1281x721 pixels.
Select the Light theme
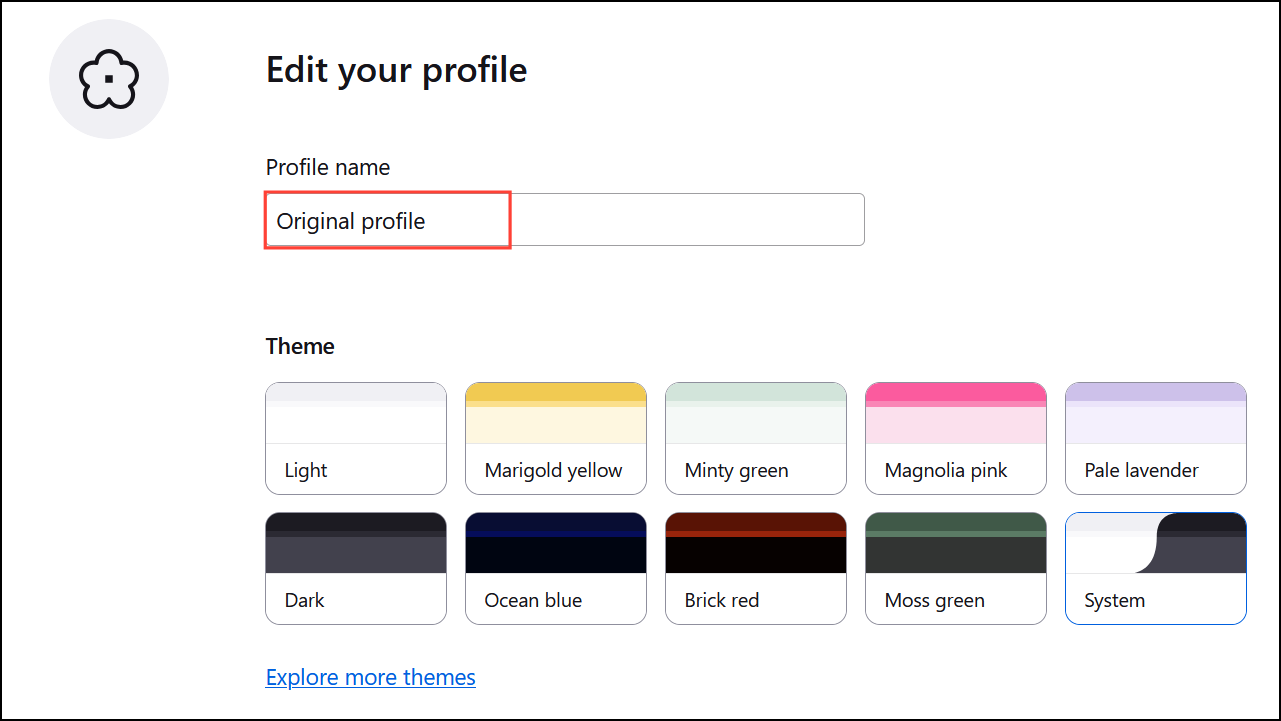[355, 438]
